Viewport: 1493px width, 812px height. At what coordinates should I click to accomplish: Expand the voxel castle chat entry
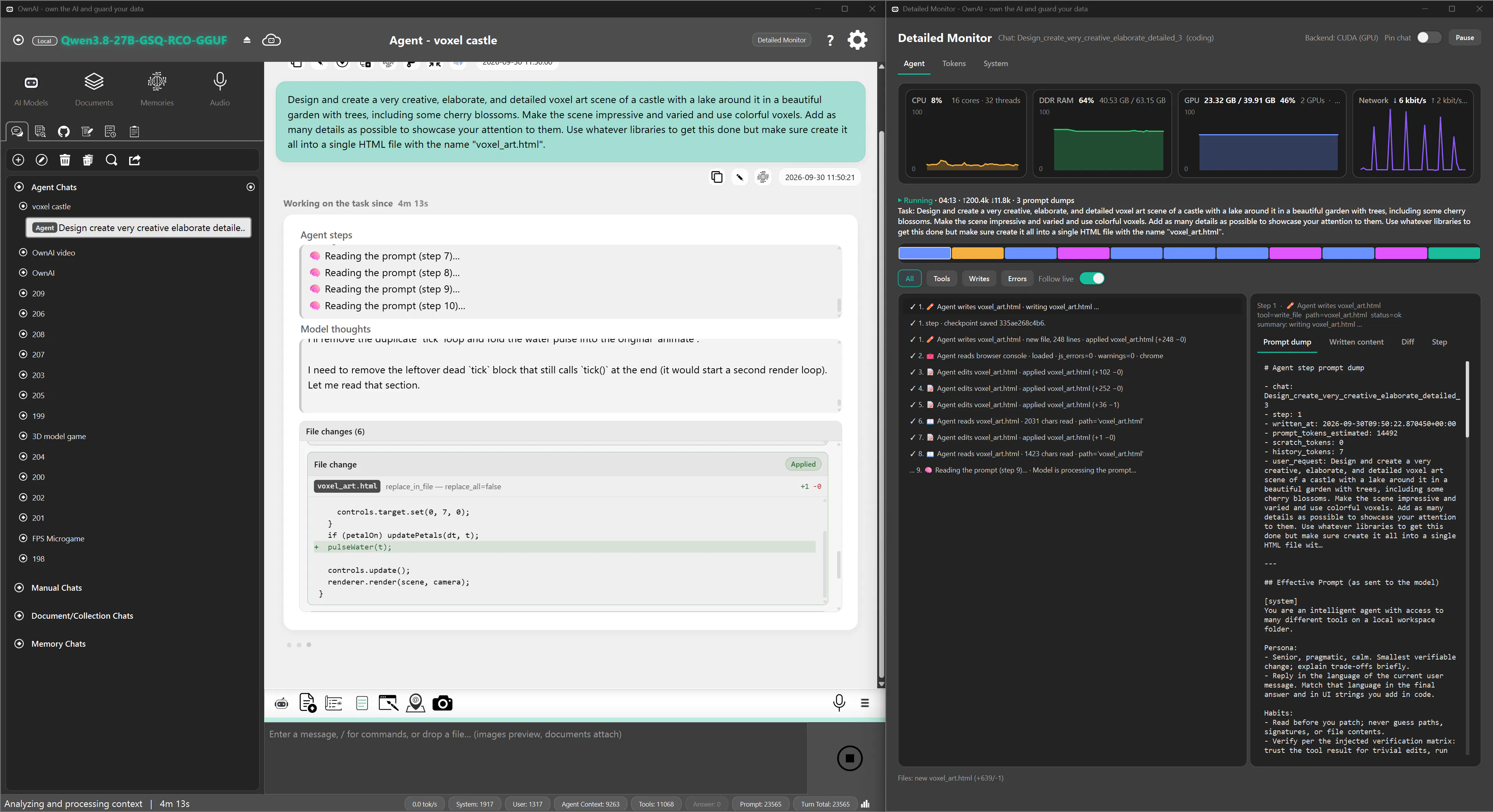[23, 206]
